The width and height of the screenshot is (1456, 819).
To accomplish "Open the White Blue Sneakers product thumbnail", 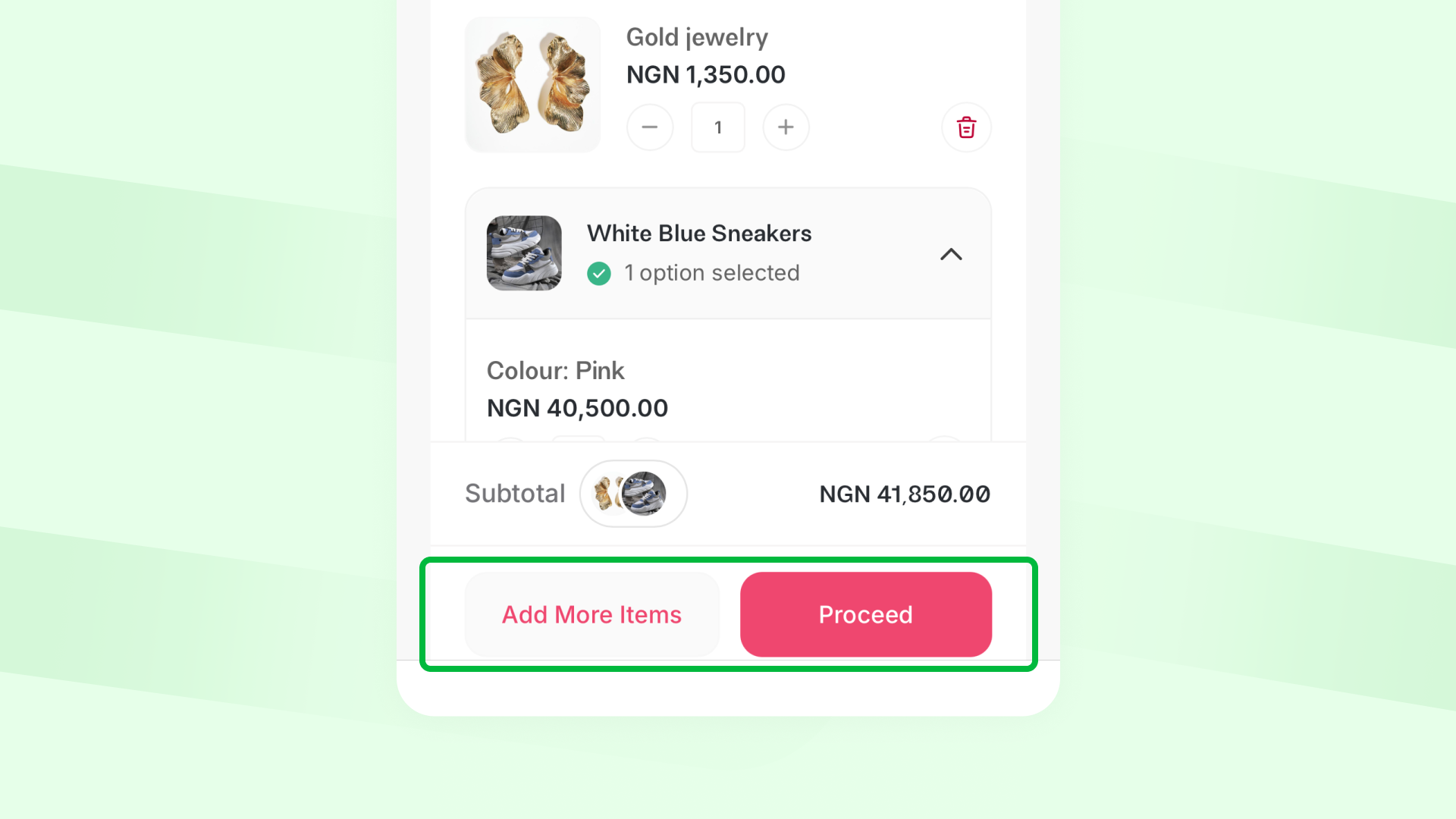I will click(x=524, y=253).
